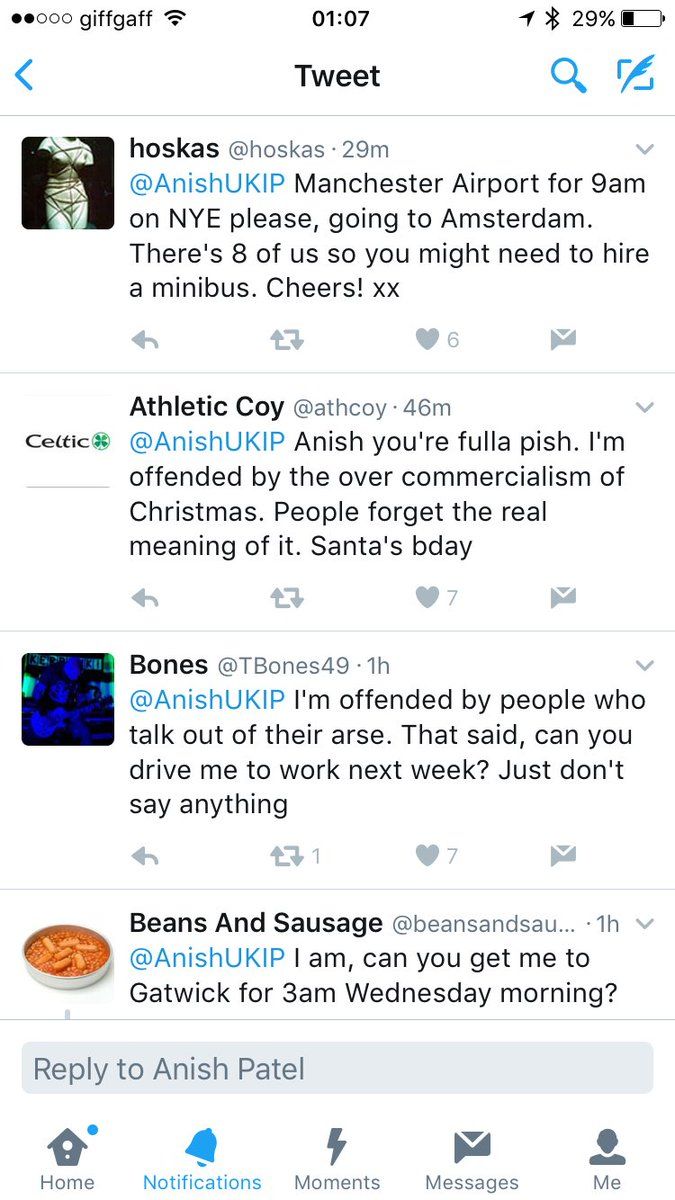The width and height of the screenshot is (675, 1200).
Task: Reply to hoskas's tweet
Action: pyautogui.click(x=145, y=340)
